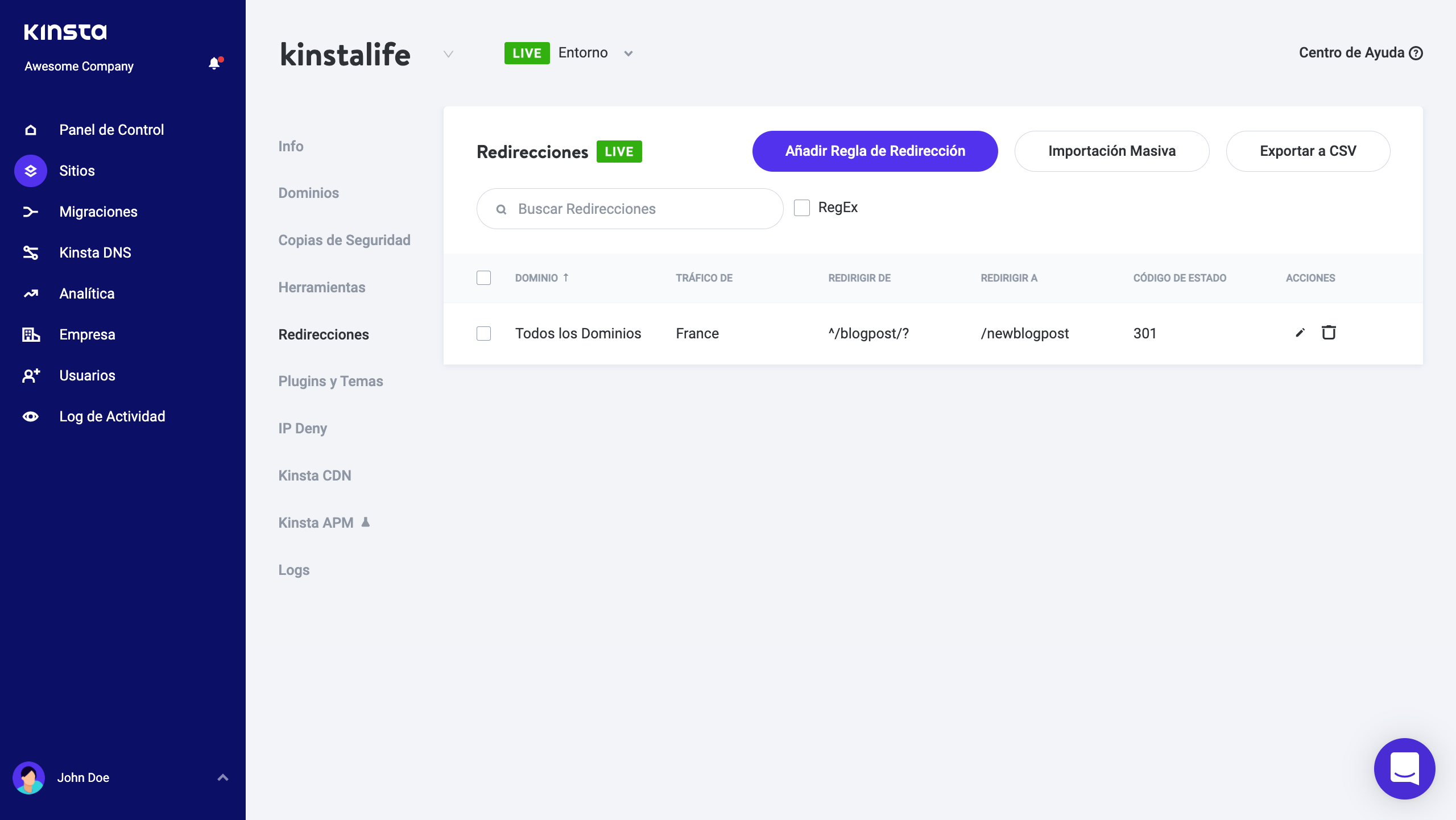Enable the RegEx checkbox
This screenshot has width=1456, height=820.
point(802,208)
